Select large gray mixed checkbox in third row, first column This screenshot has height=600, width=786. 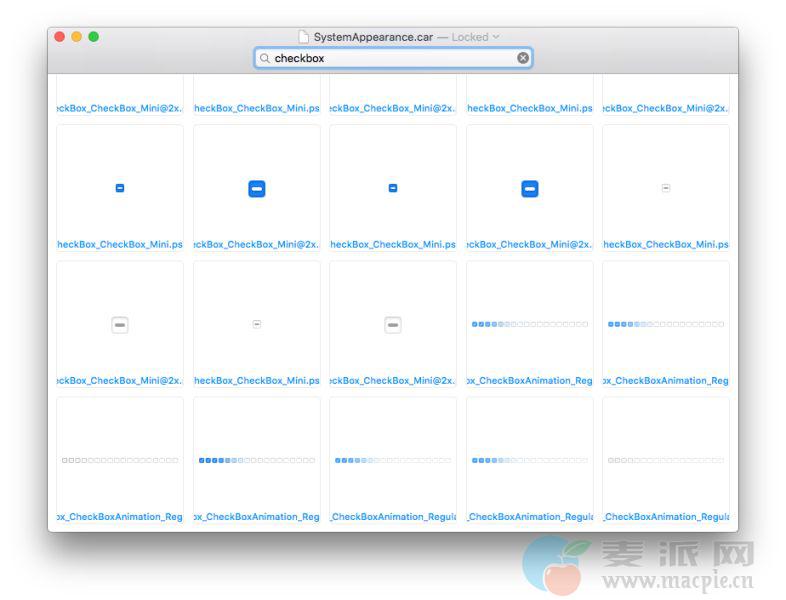(x=120, y=325)
